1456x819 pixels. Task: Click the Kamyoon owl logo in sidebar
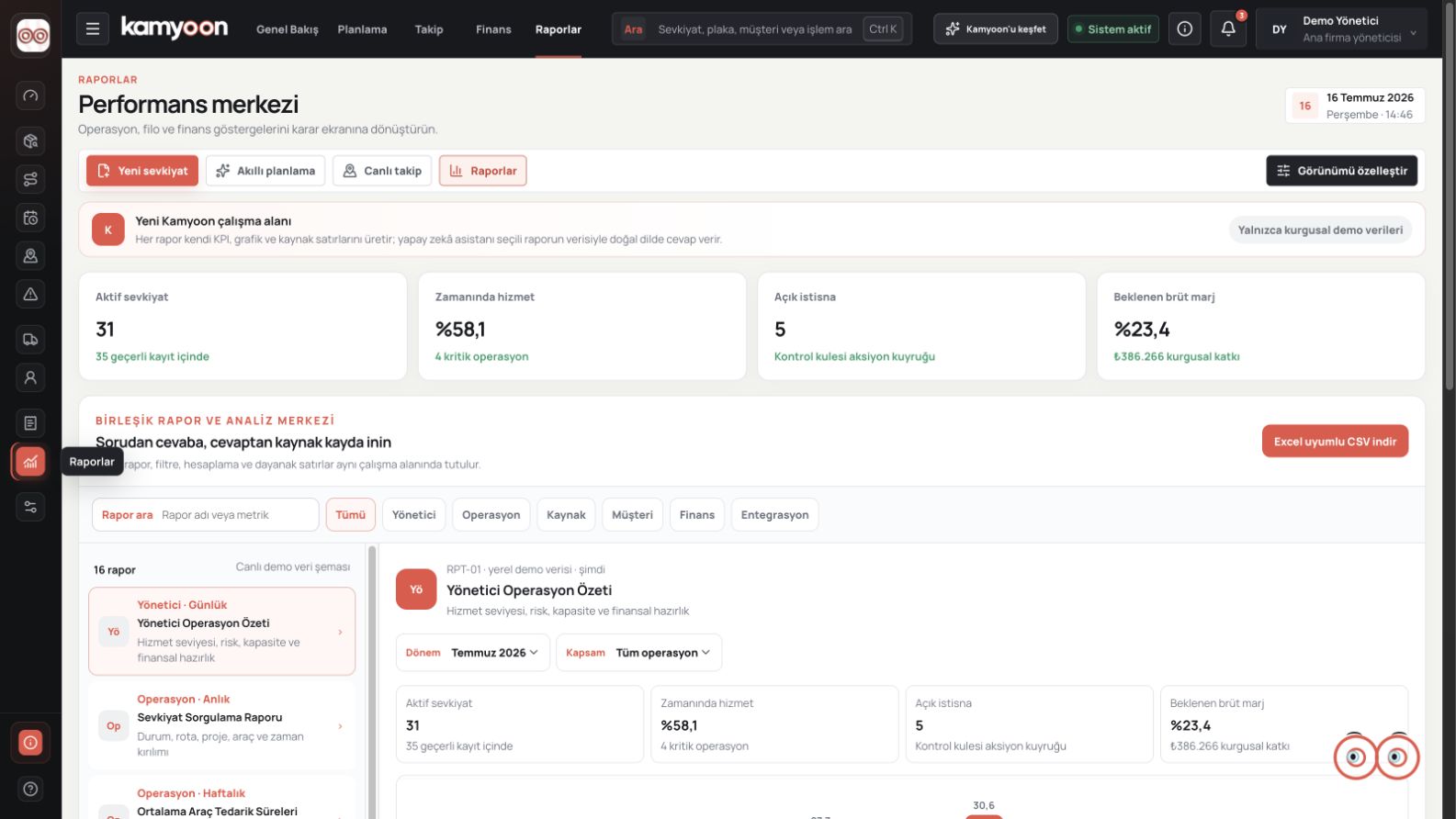point(33,36)
